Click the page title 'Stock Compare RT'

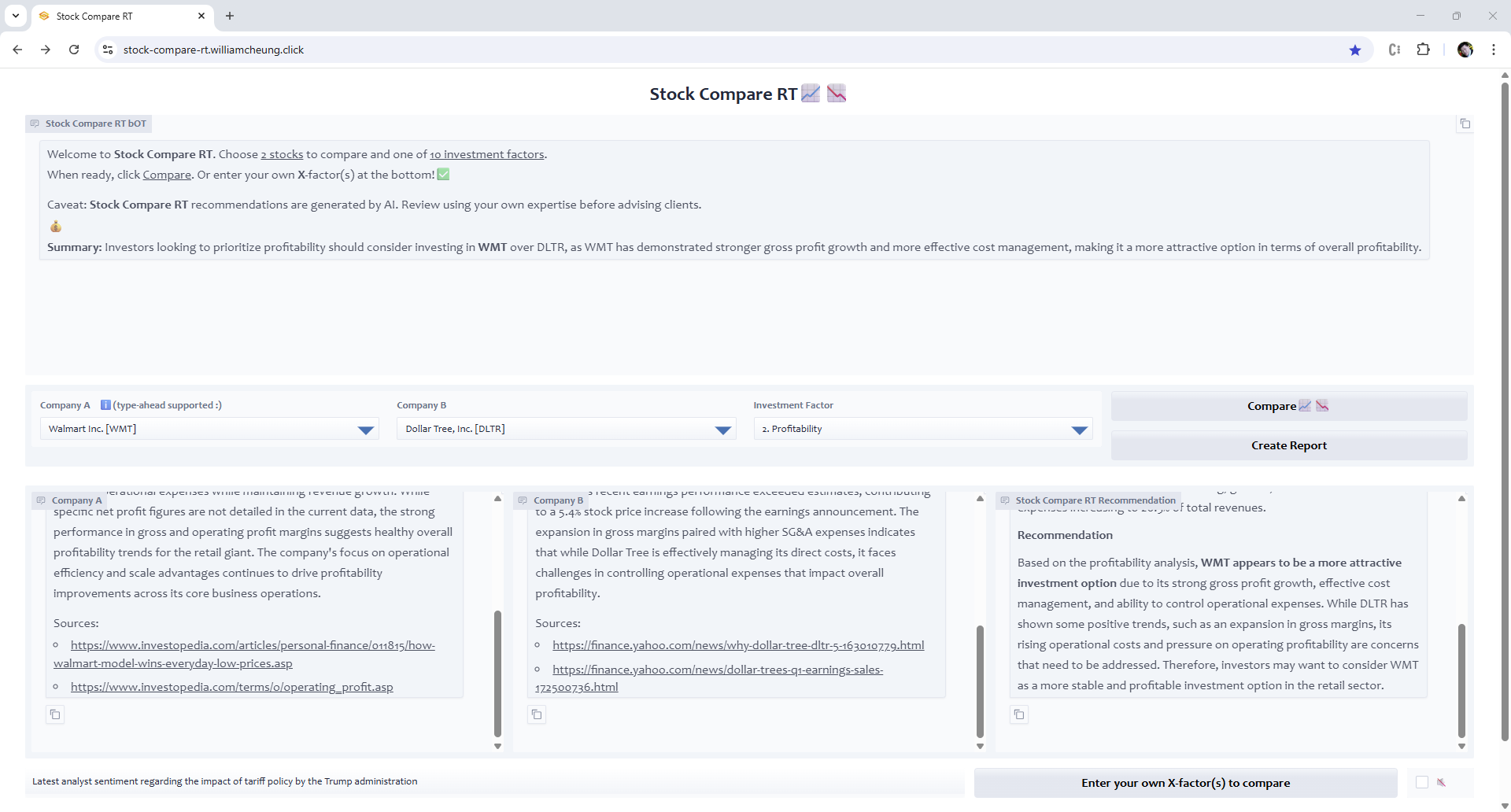[x=723, y=94]
